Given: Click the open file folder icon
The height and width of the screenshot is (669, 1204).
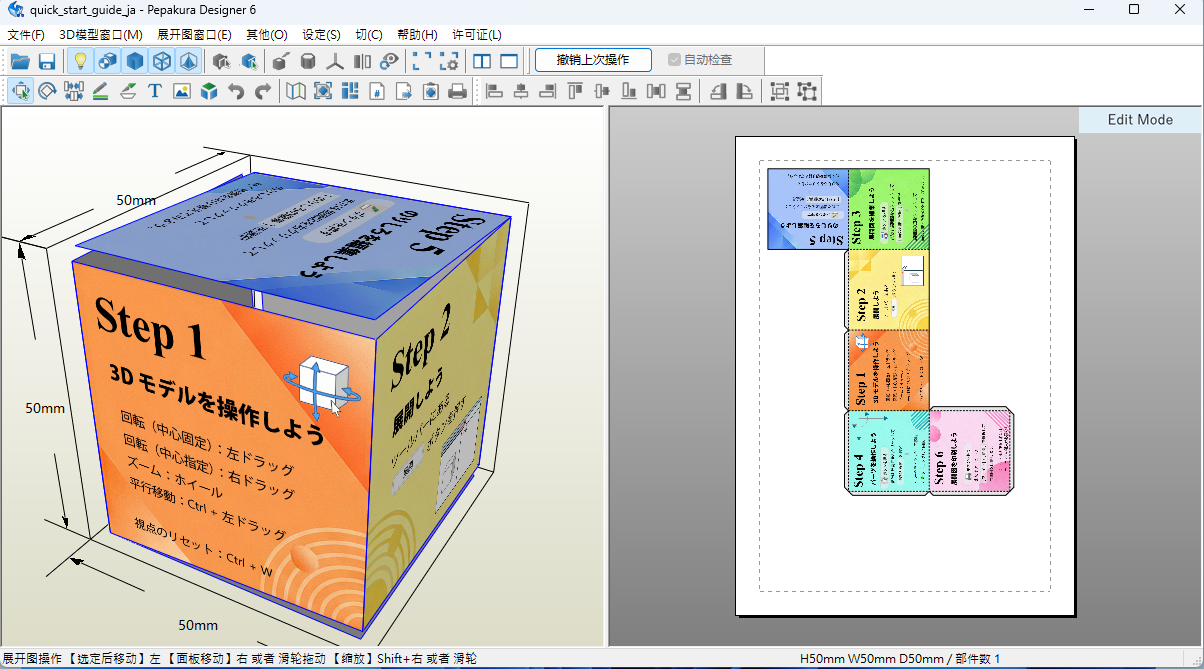Looking at the screenshot, I should click(20, 61).
